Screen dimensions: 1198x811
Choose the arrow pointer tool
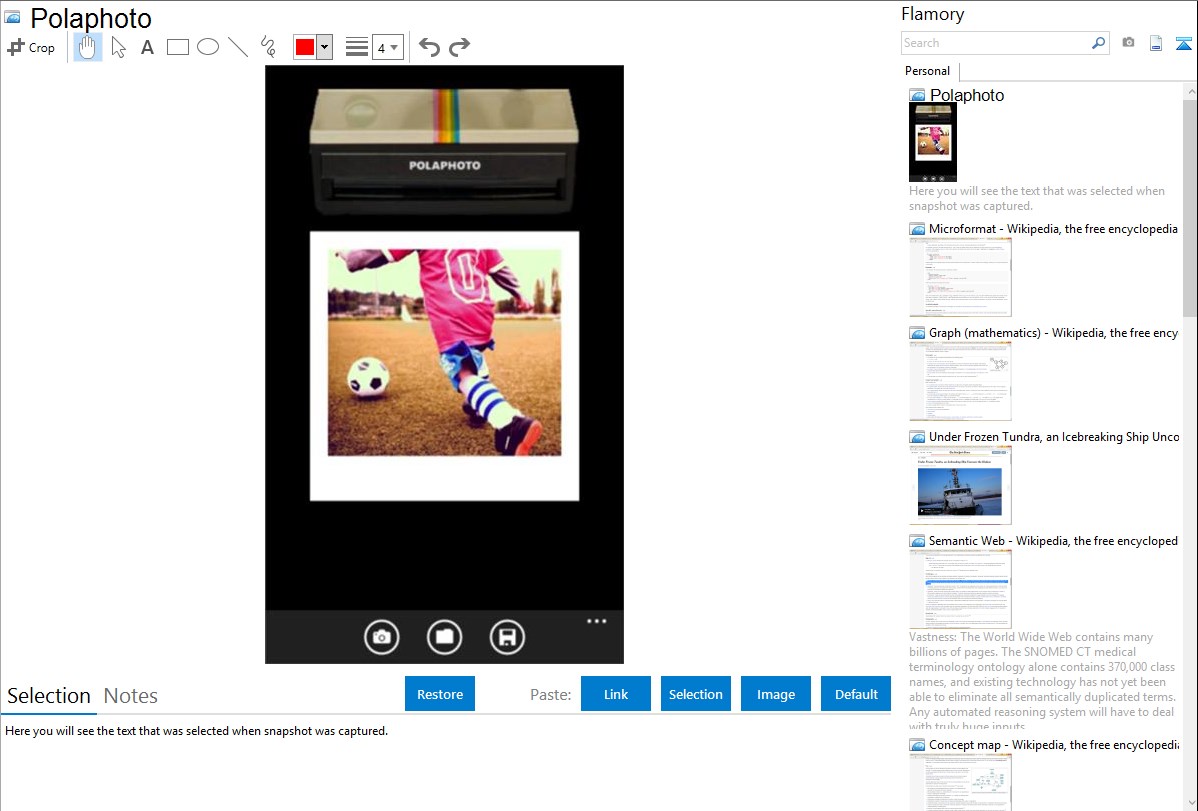coord(118,47)
